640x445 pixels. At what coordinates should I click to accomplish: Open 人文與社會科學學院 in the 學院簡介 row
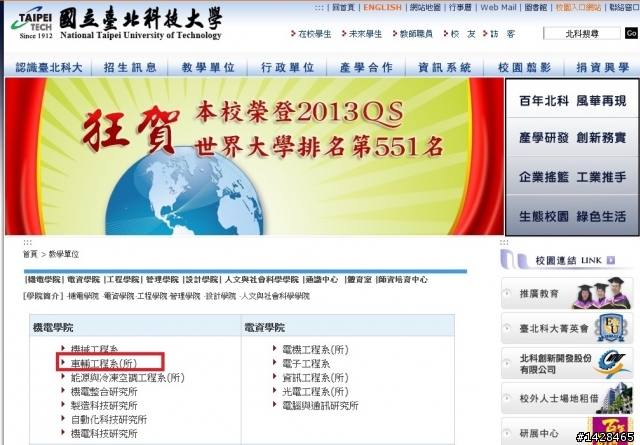[x=276, y=296]
